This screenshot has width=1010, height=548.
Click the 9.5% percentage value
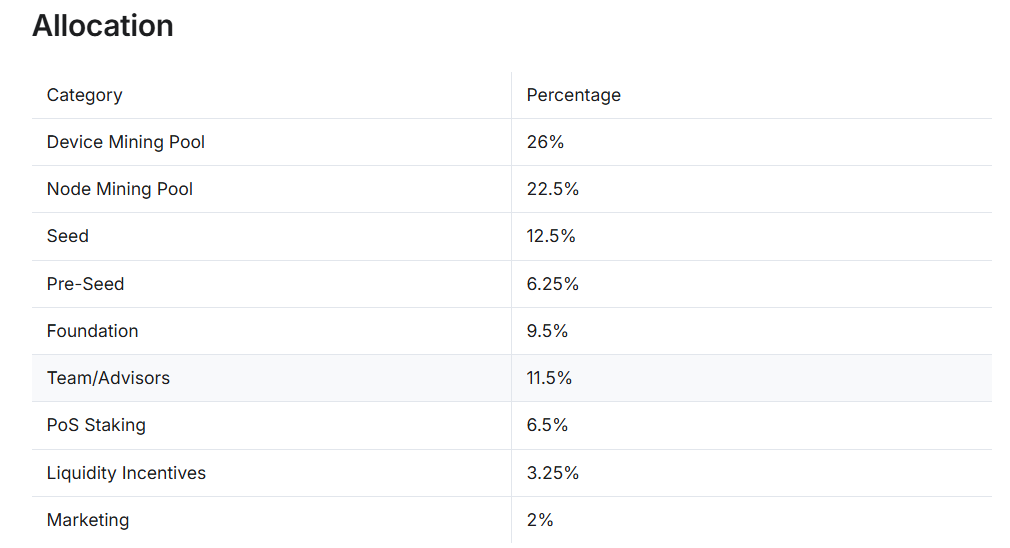pyautogui.click(x=547, y=331)
